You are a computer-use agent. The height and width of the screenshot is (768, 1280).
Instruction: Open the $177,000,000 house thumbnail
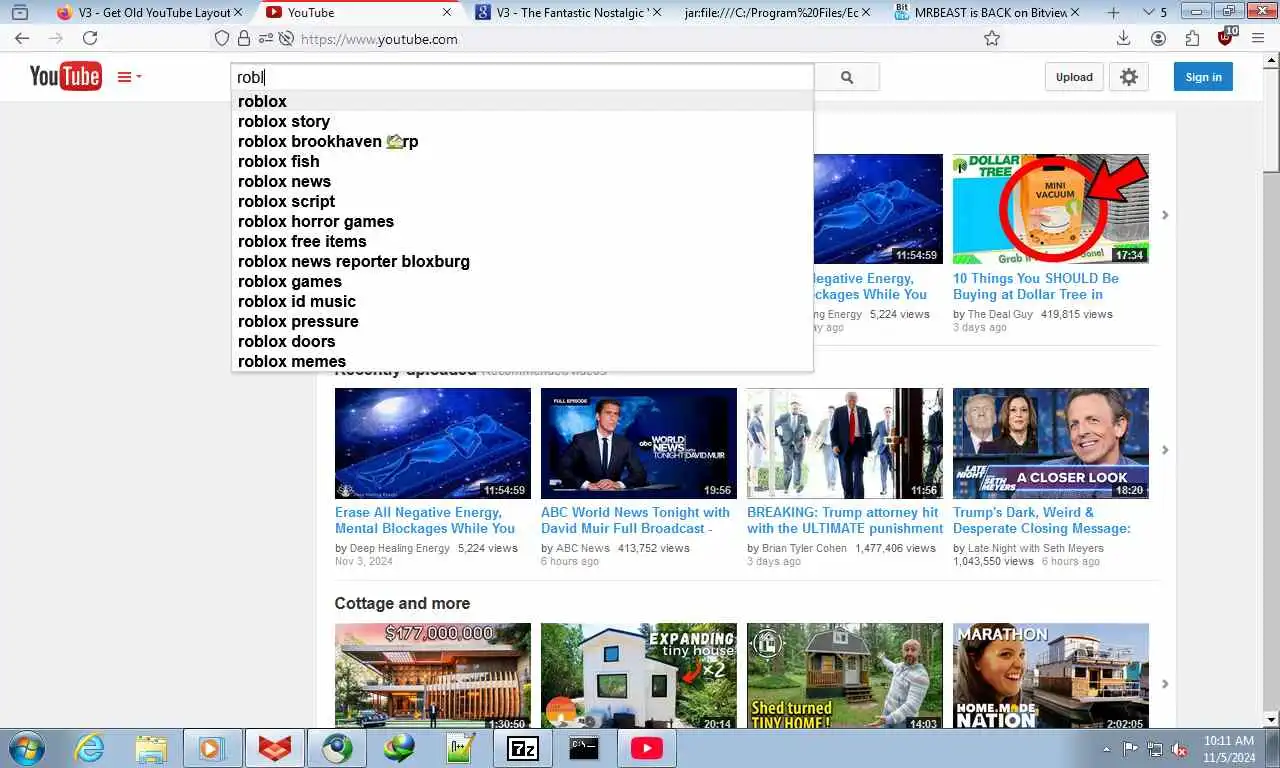point(433,677)
